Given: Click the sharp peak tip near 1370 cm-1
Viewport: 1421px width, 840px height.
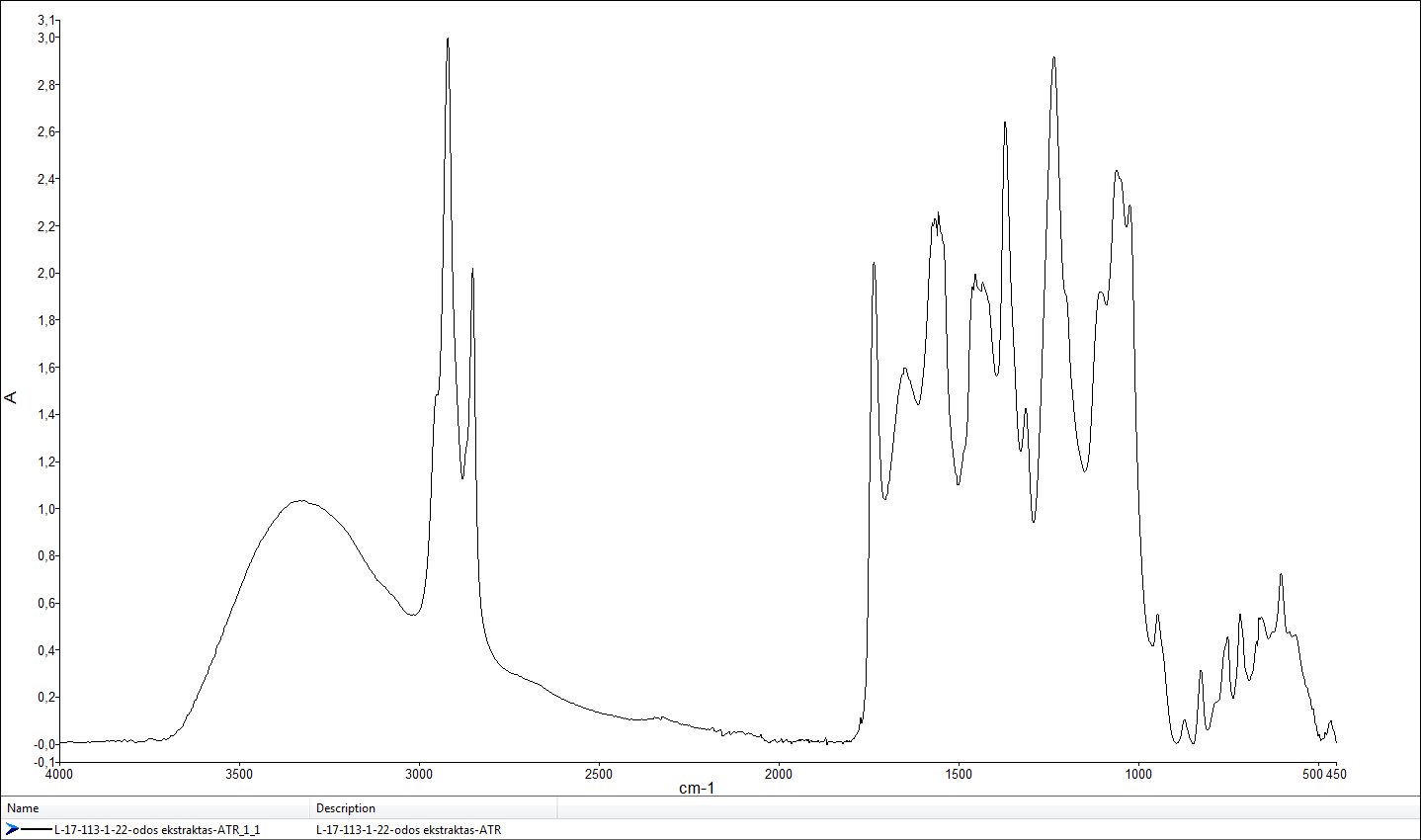Looking at the screenshot, I should point(1005,123).
